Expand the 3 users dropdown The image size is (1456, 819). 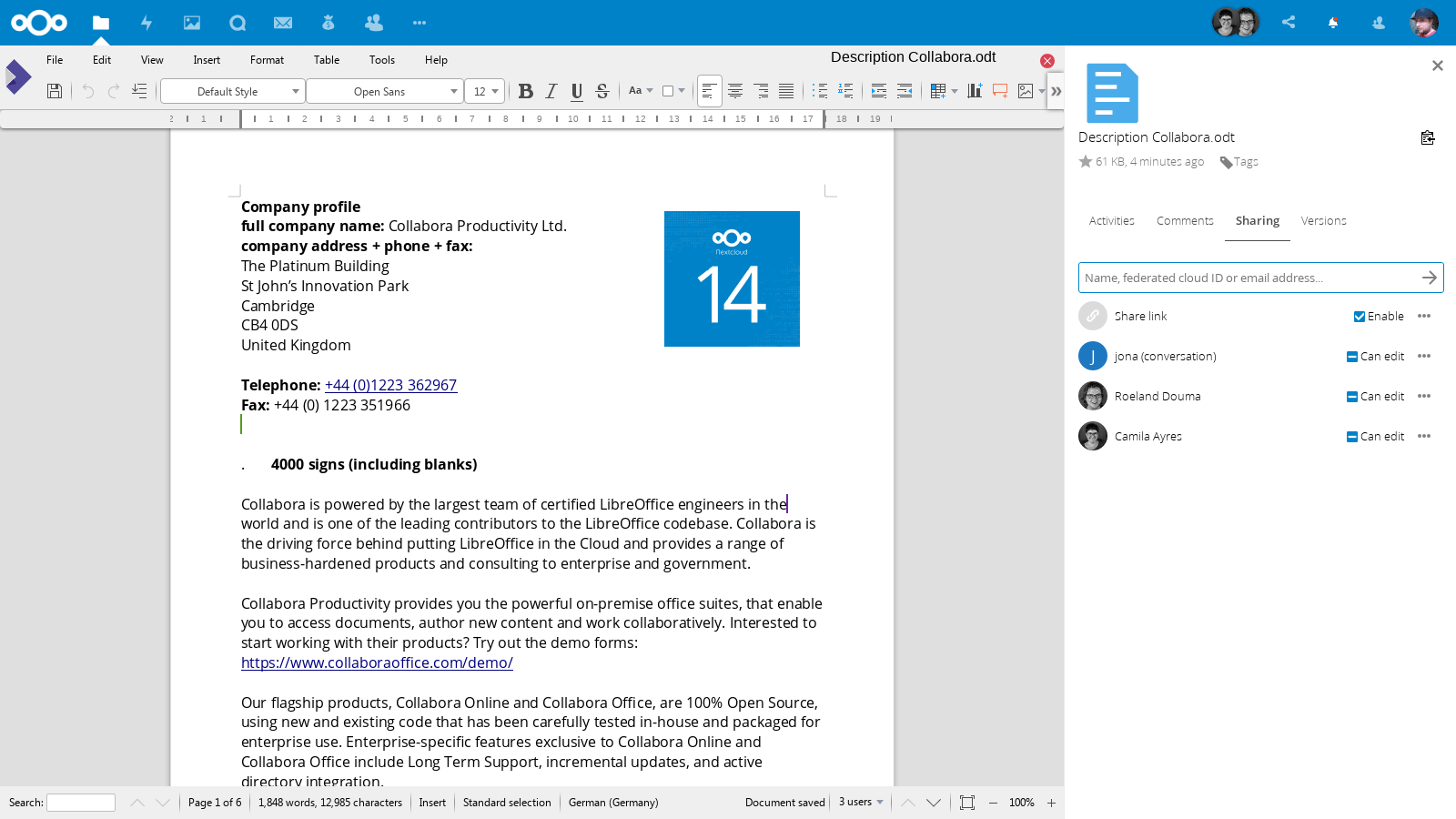tap(861, 802)
